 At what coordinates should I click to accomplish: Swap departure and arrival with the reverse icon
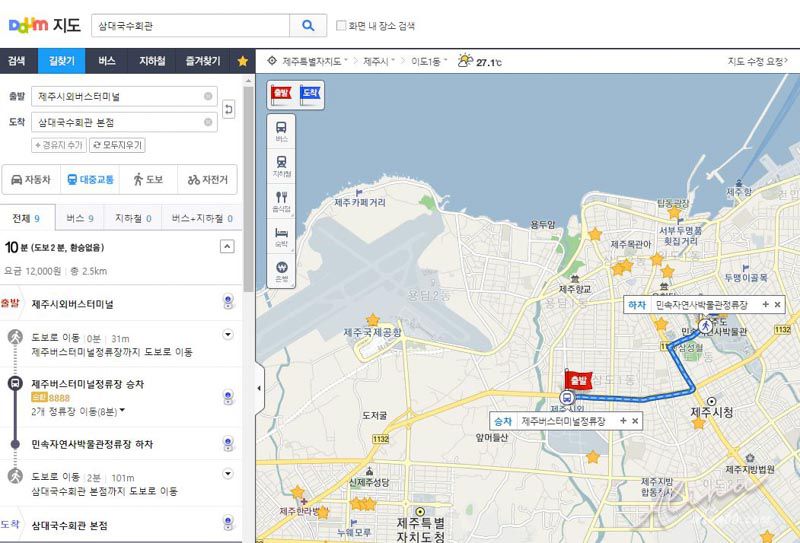pyautogui.click(x=229, y=109)
